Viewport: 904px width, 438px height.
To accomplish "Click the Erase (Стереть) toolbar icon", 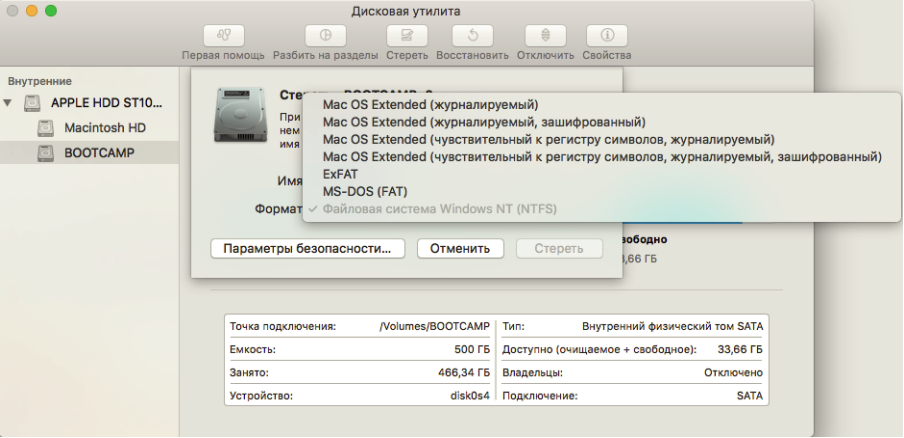I will pos(406,36).
